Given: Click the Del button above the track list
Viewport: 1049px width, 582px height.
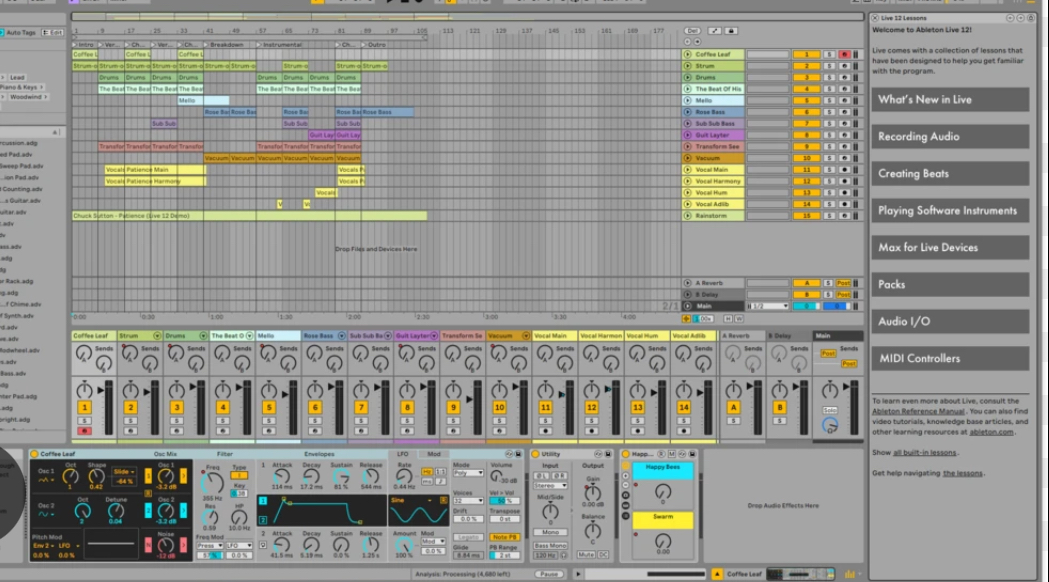Looking at the screenshot, I should coord(692,31).
